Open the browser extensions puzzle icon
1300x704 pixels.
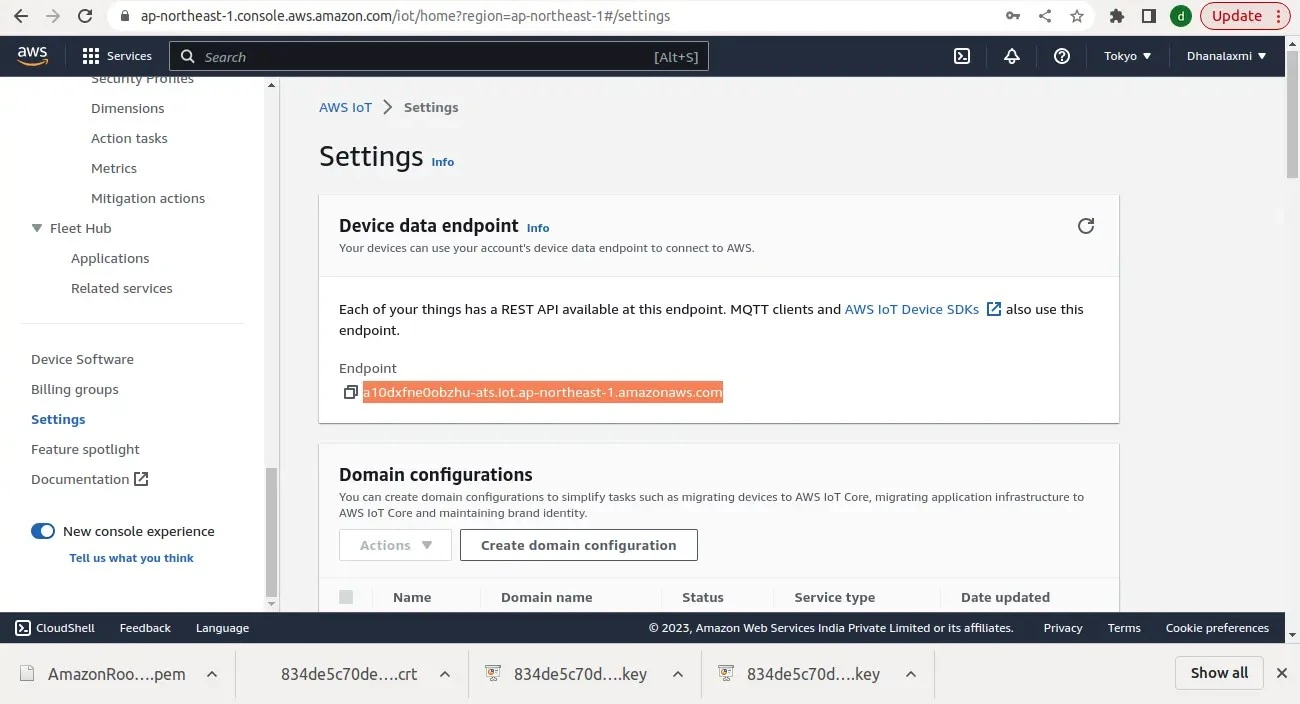1118,16
